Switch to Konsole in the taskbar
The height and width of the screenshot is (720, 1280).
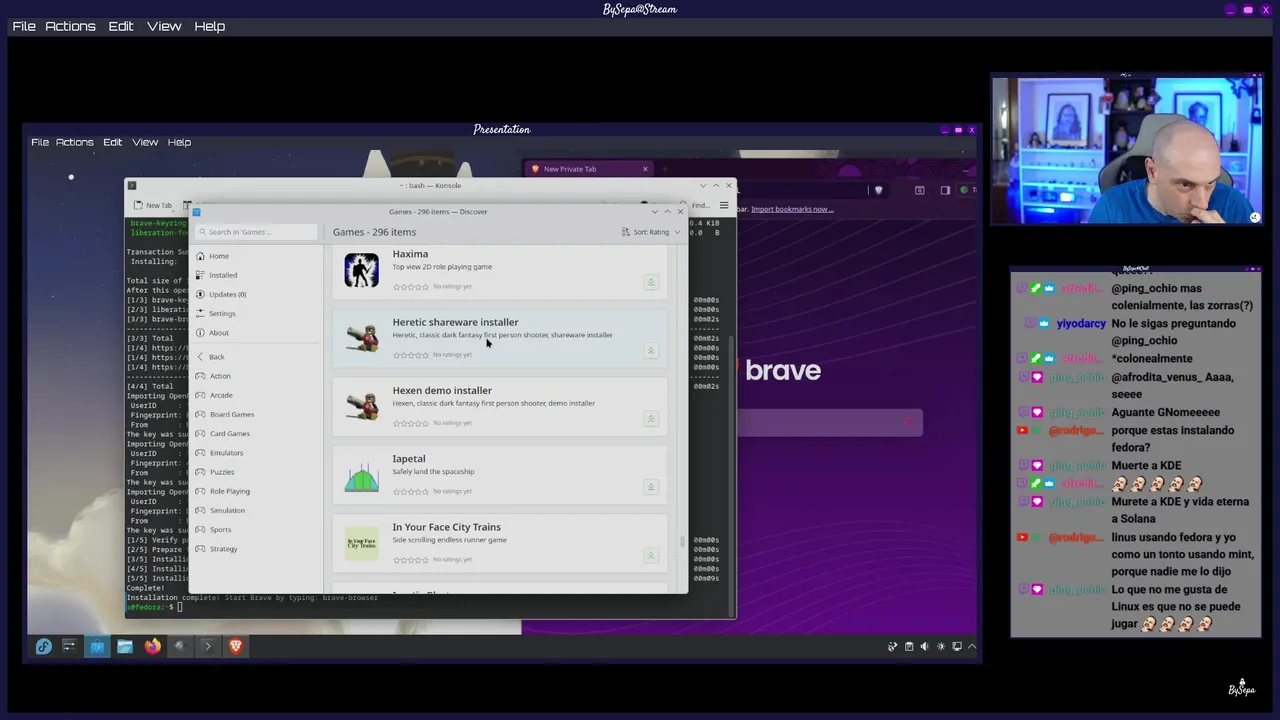coord(208,646)
